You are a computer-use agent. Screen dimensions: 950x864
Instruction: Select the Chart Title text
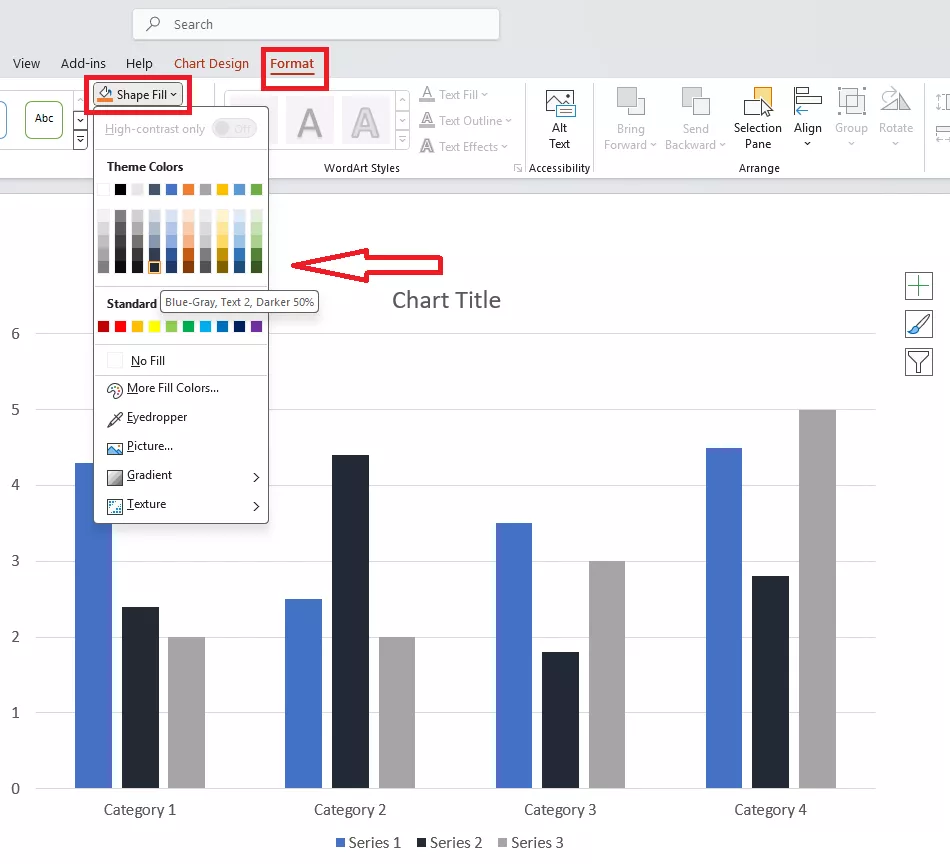(x=446, y=300)
